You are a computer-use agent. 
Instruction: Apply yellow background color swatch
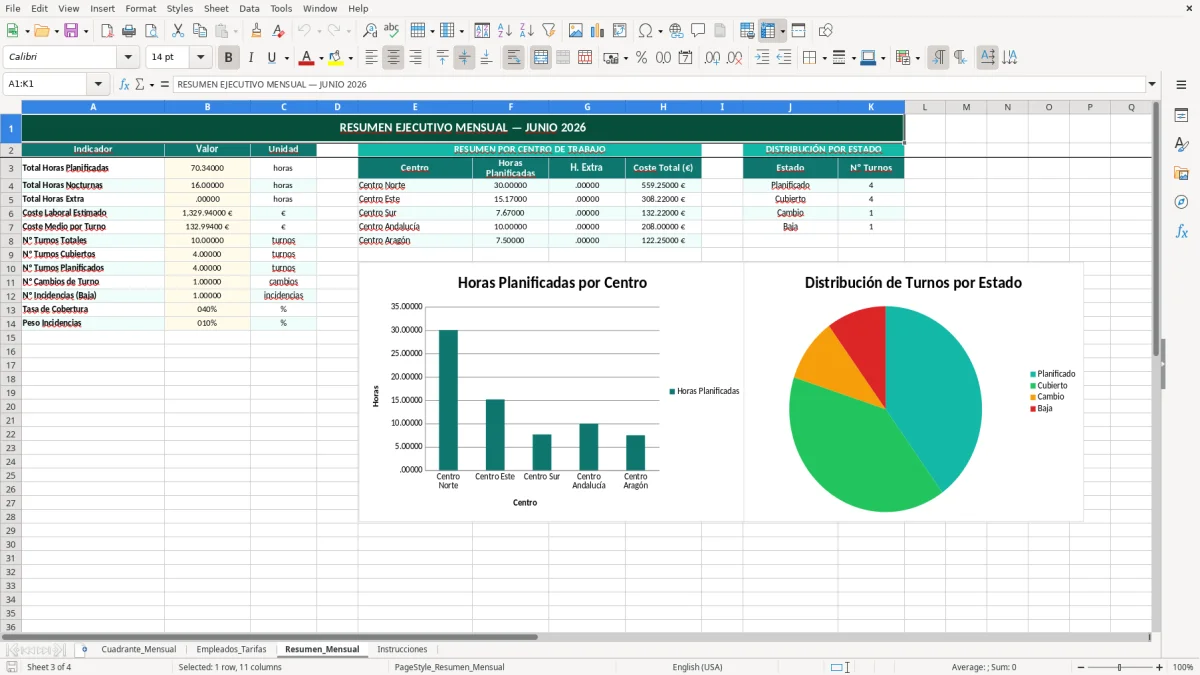pyautogui.click(x=336, y=58)
